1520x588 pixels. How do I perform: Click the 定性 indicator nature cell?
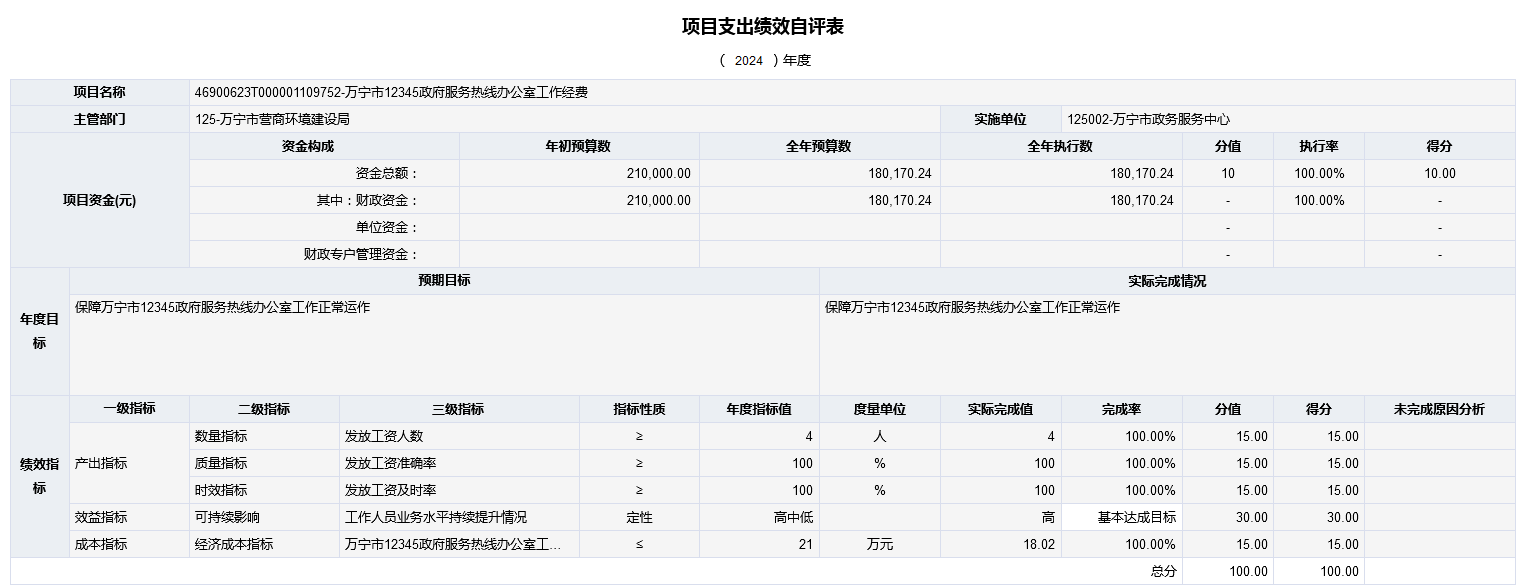point(639,517)
